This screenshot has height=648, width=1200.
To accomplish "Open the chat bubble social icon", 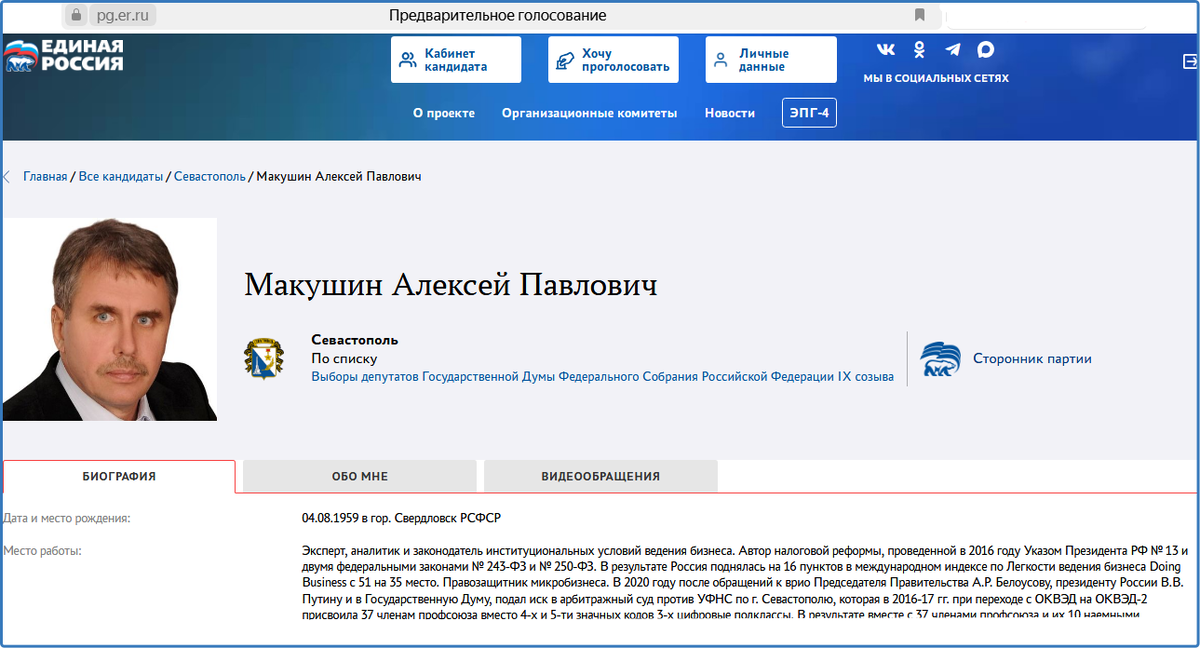I will click(986, 50).
